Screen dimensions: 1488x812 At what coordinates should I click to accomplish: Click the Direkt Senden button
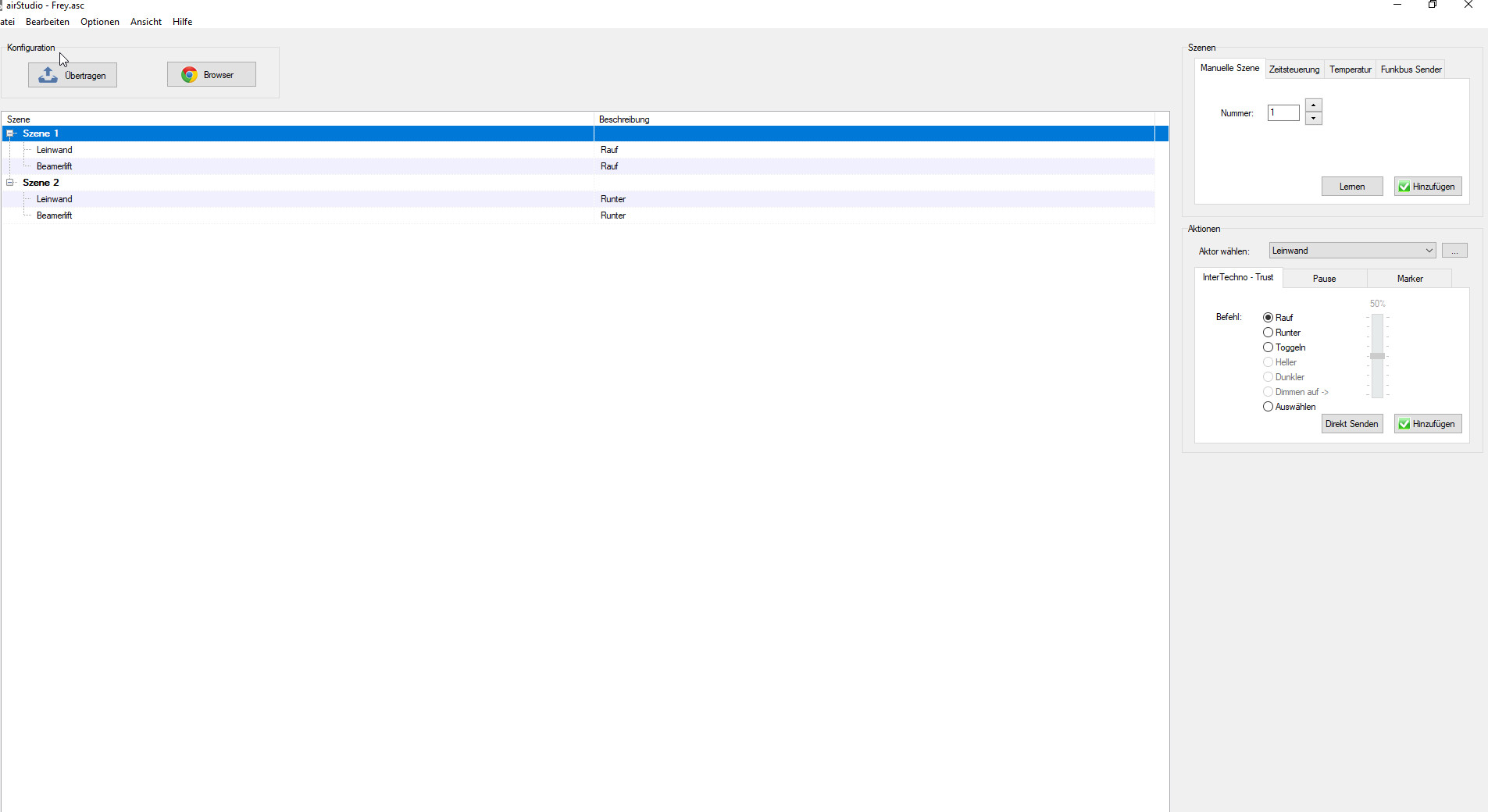pos(1351,424)
